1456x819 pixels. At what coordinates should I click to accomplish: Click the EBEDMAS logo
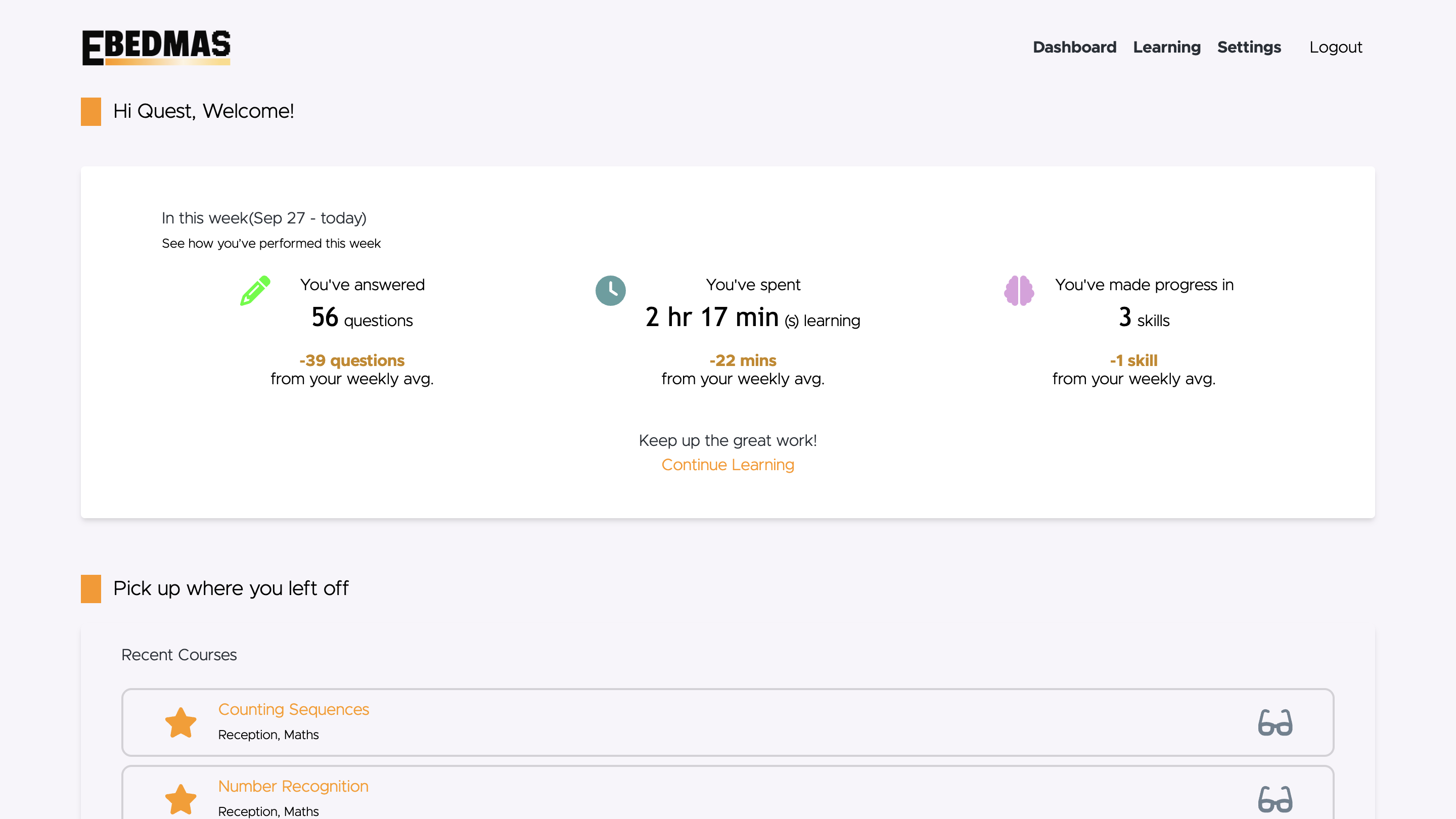[156, 47]
